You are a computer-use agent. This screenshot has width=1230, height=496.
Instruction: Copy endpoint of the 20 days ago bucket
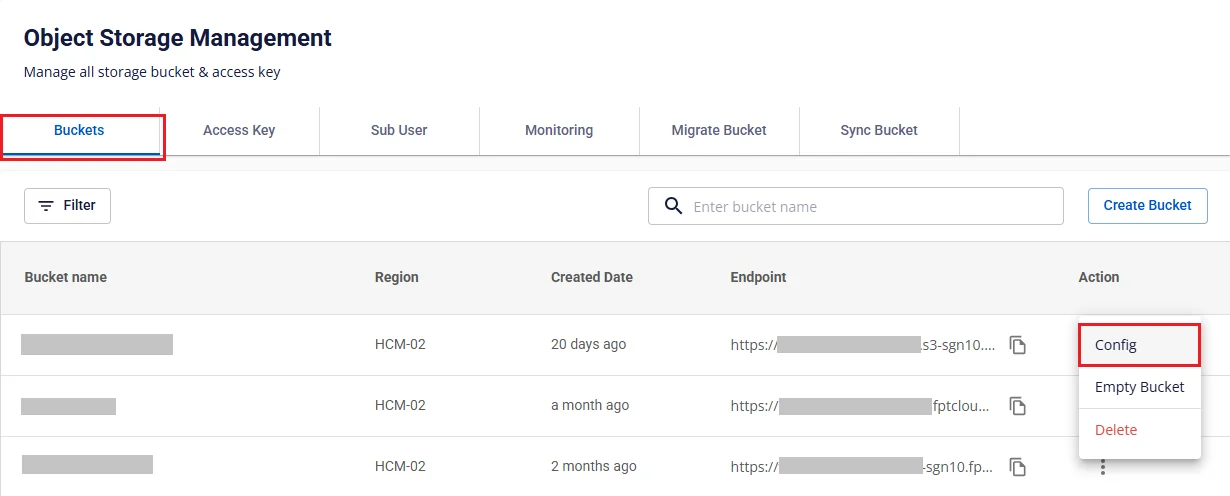pos(1018,345)
